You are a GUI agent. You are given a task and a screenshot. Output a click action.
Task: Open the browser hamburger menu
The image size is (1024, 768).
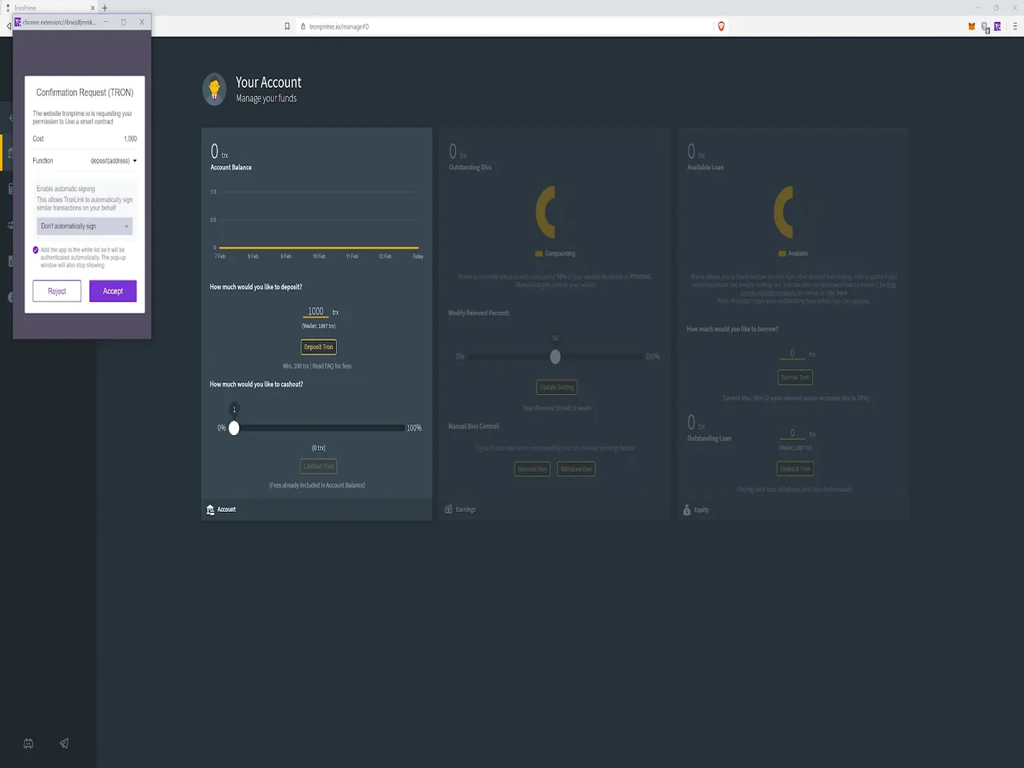tap(1012, 26)
